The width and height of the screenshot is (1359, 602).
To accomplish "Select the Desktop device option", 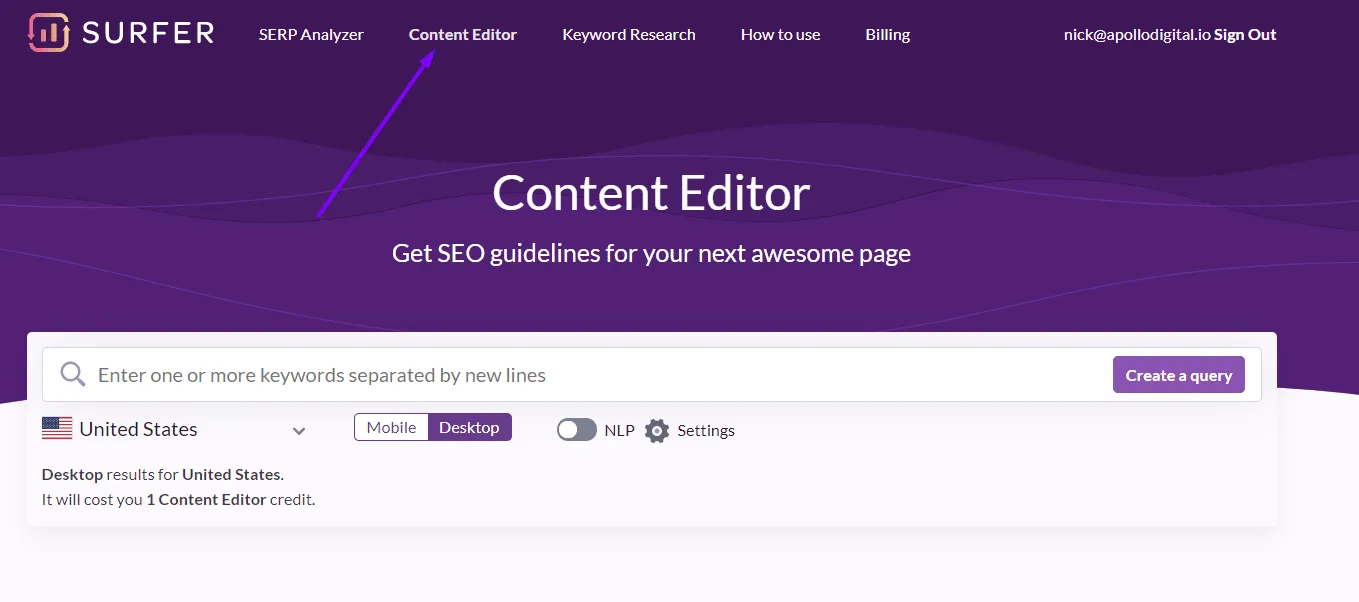I will click(x=469, y=427).
